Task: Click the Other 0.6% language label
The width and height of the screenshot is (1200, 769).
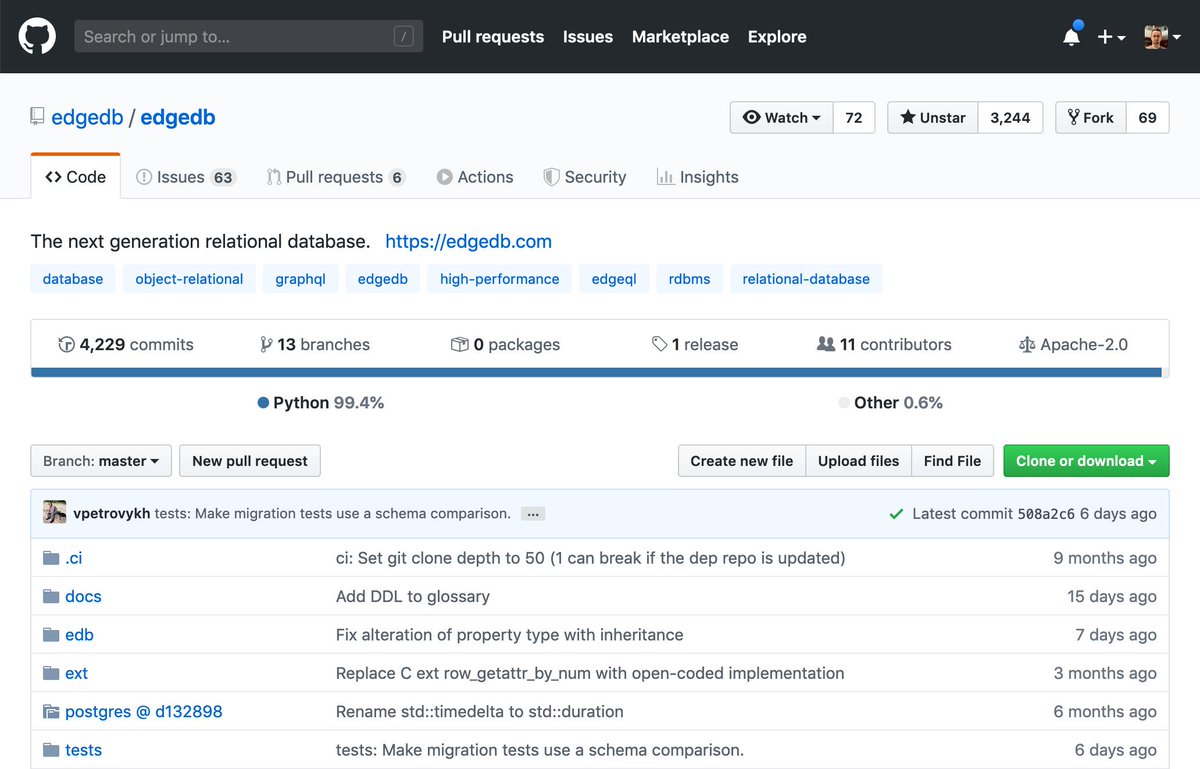Action: (891, 402)
